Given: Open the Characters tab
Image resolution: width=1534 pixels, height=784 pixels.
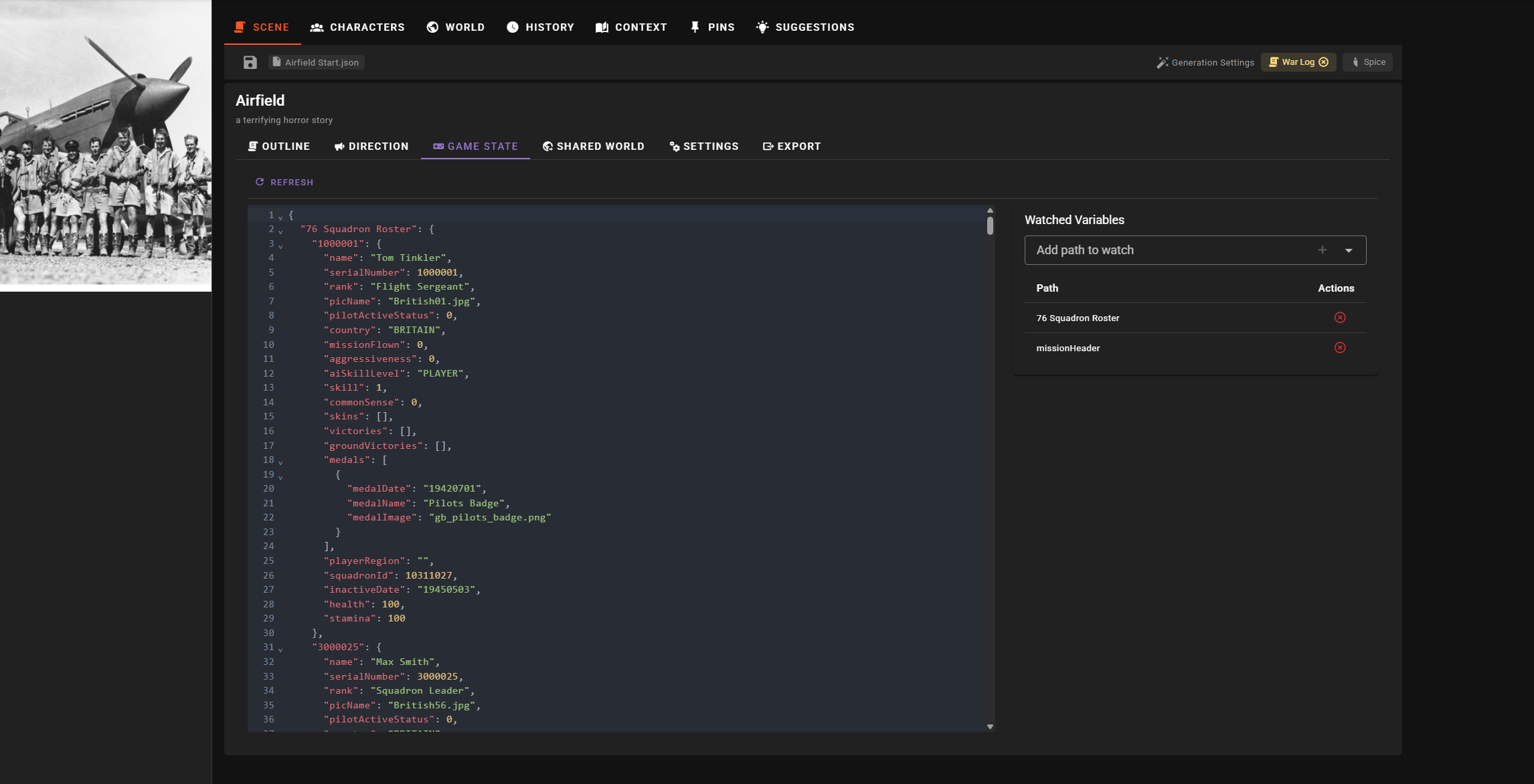Looking at the screenshot, I should click(357, 27).
